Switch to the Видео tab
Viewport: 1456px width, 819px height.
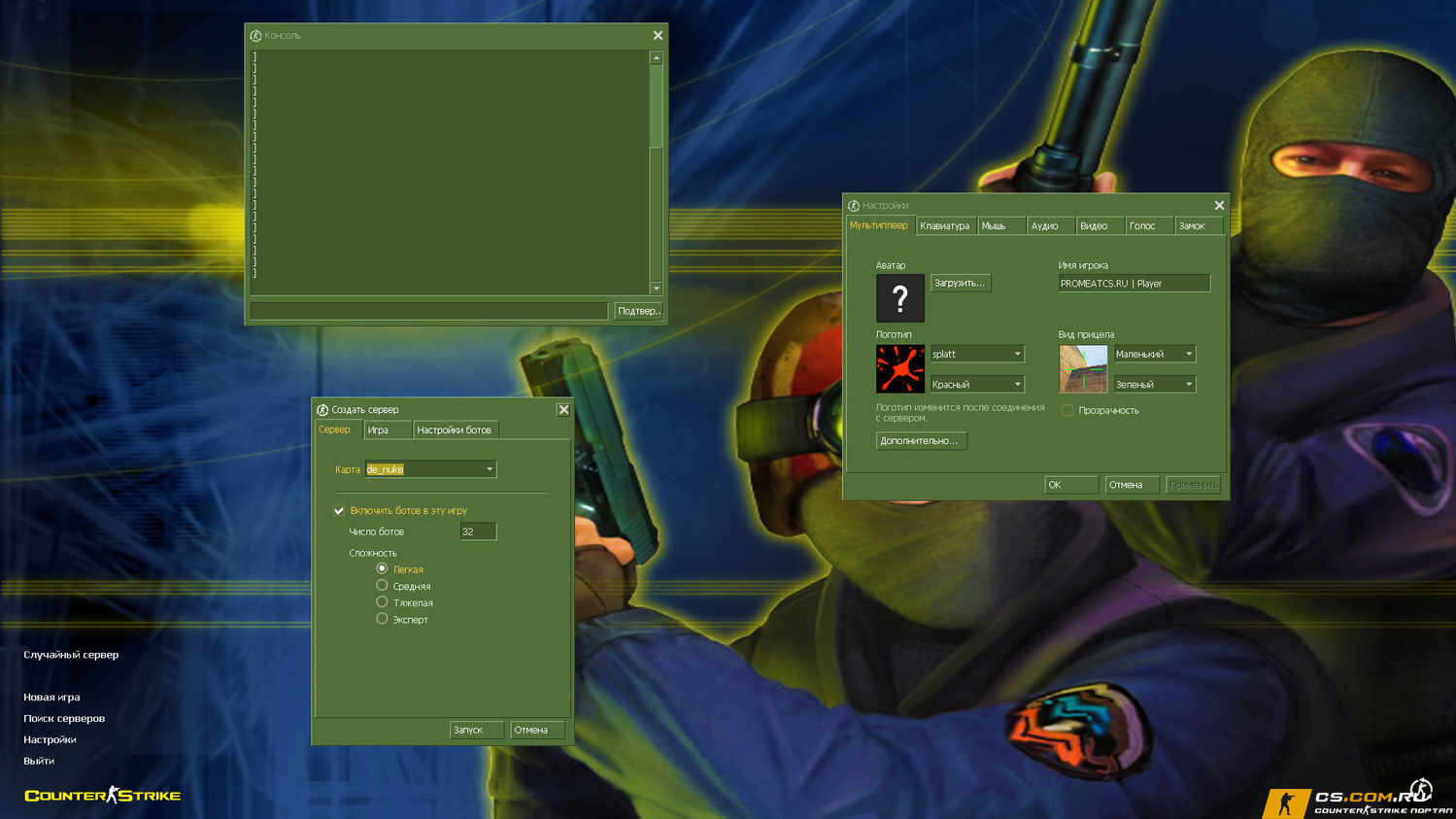[x=1100, y=226]
